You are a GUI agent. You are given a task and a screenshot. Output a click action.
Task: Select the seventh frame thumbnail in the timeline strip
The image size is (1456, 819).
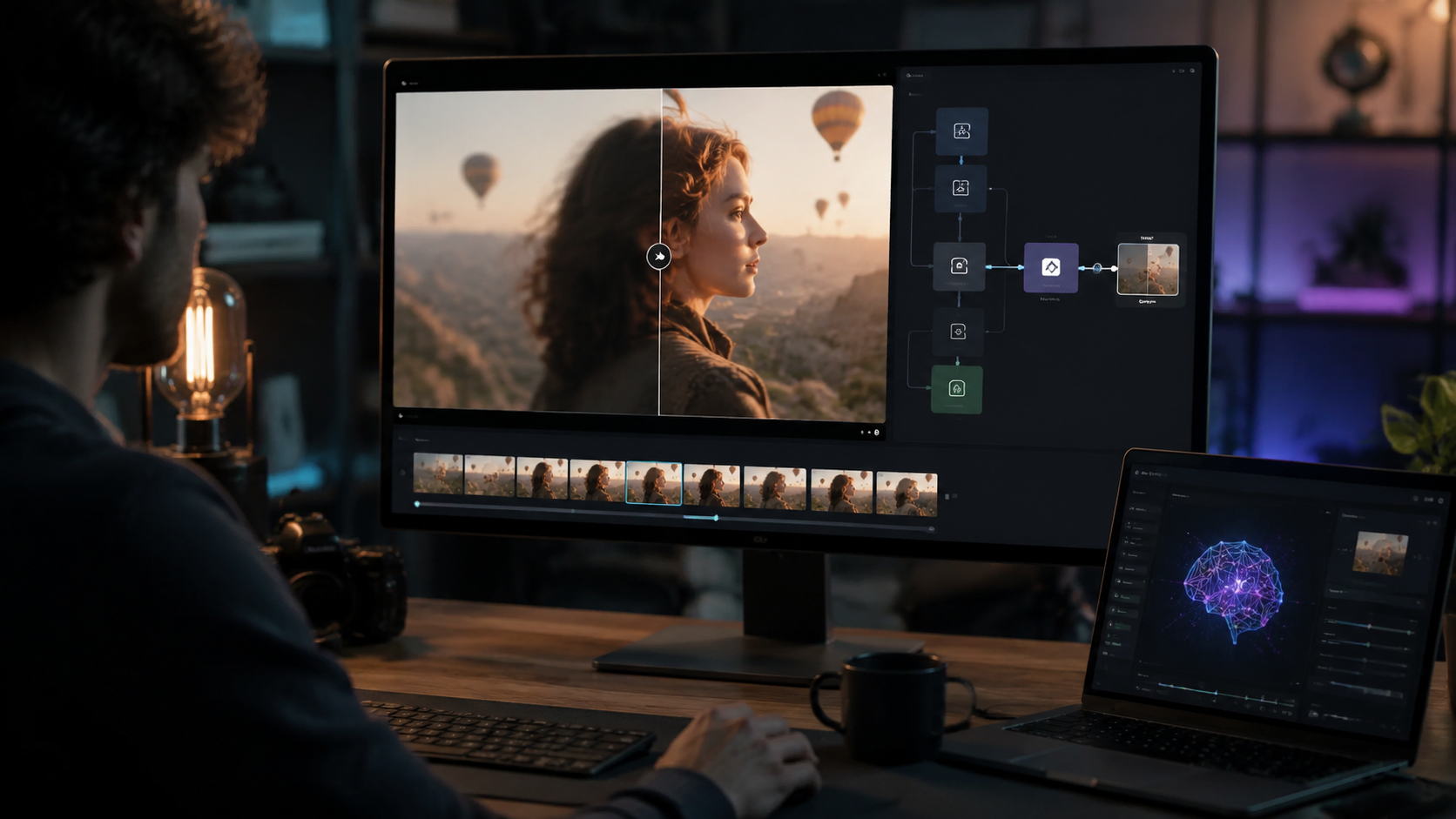click(775, 487)
